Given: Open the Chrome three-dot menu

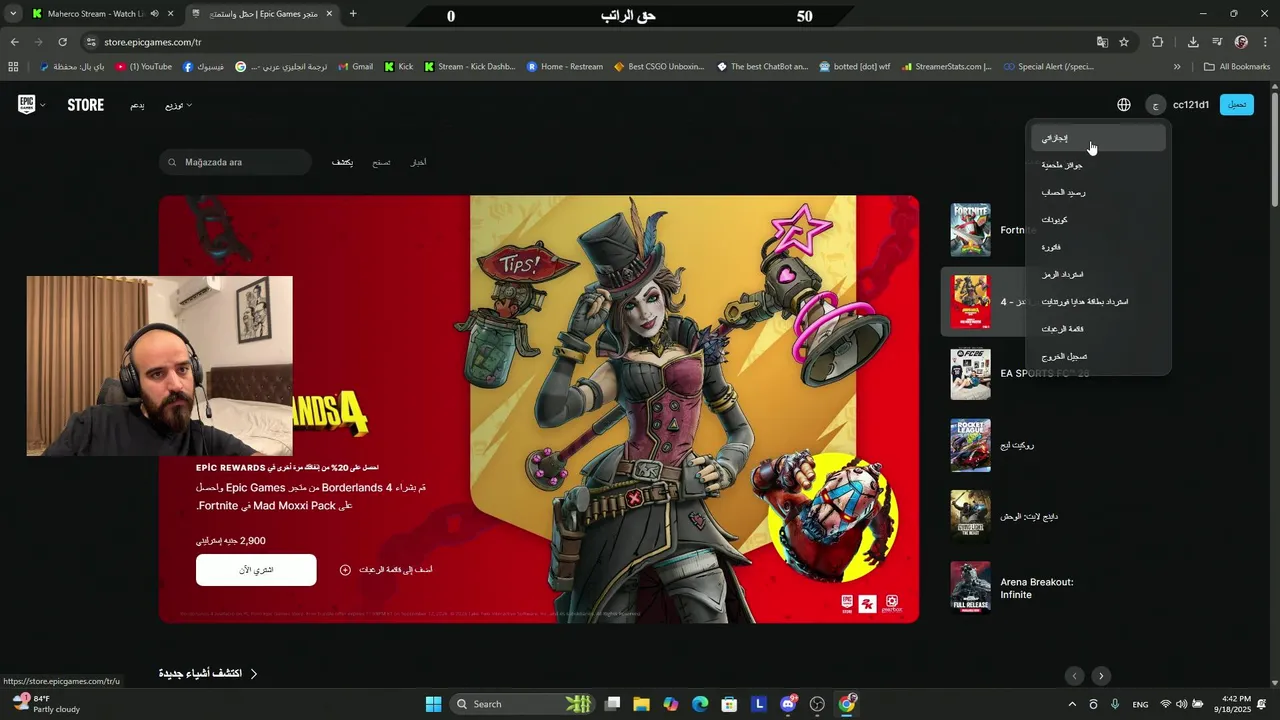Looking at the screenshot, I should [1265, 42].
